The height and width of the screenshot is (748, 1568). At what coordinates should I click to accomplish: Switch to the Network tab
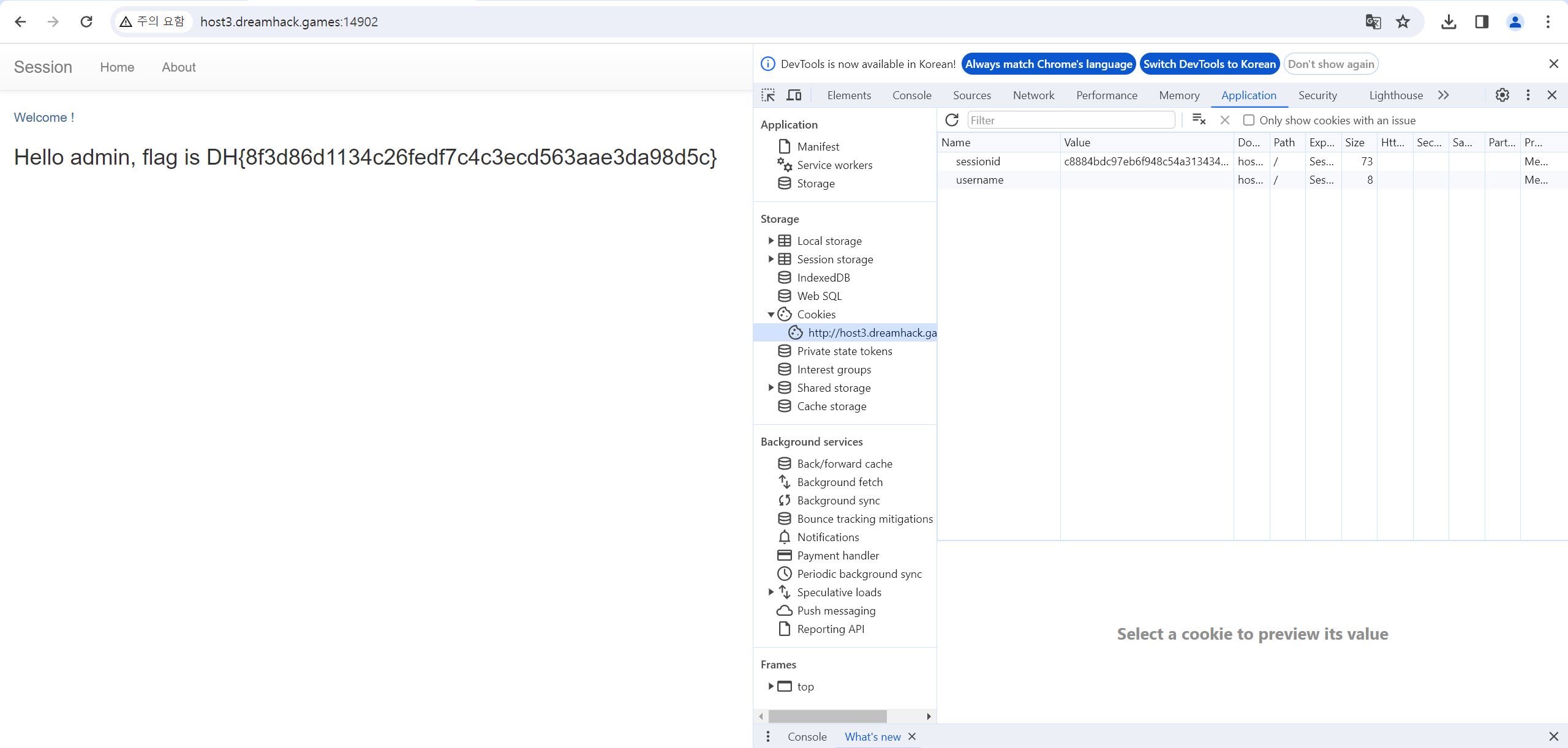point(1033,95)
